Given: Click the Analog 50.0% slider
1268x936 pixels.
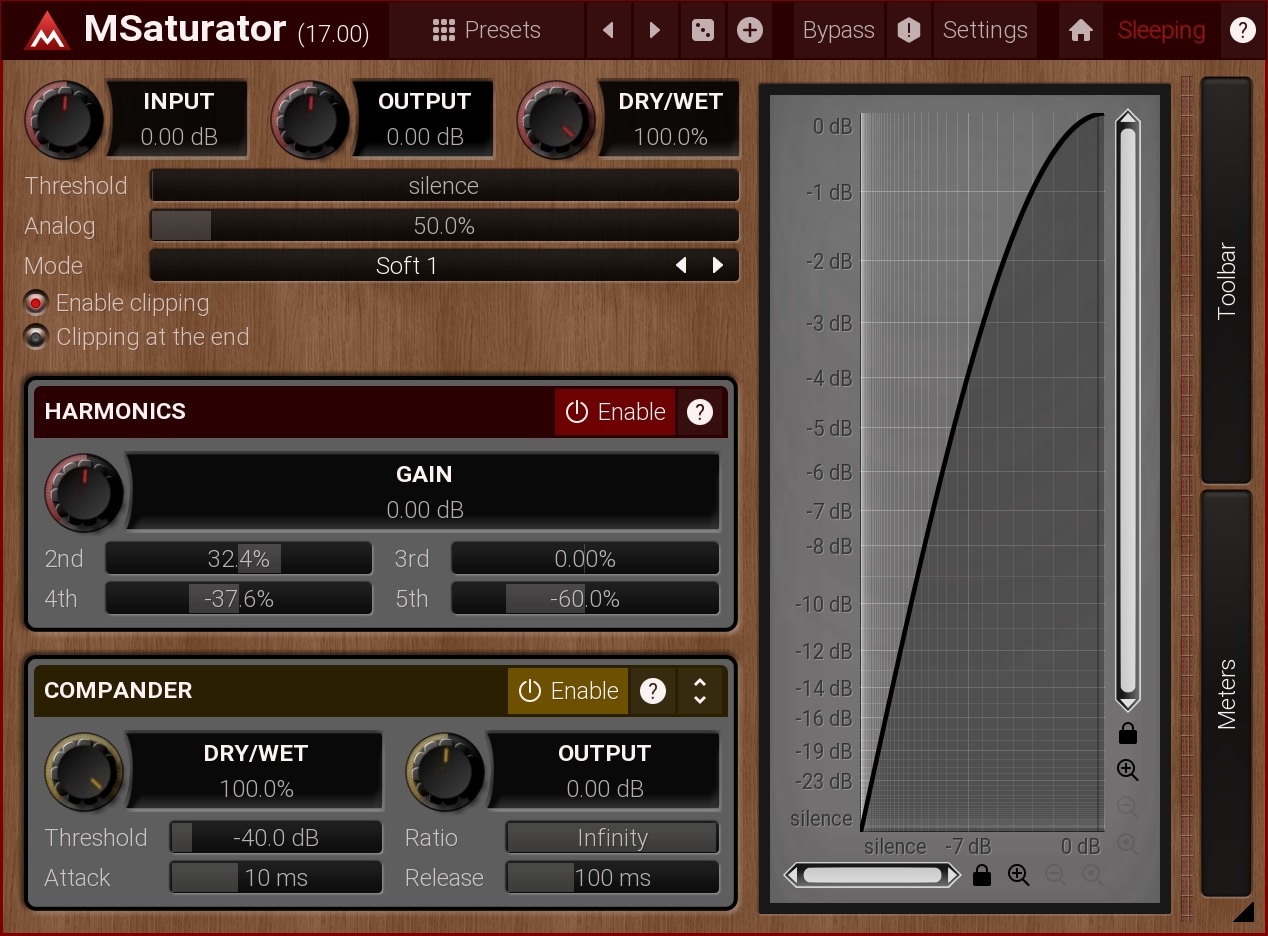Looking at the screenshot, I should 444,226.
